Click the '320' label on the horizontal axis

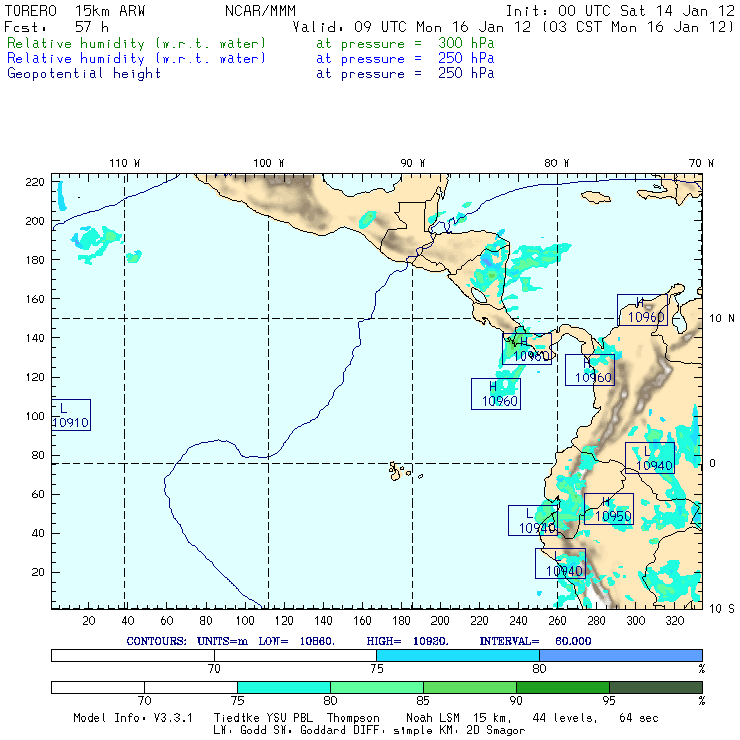coord(675,621)
